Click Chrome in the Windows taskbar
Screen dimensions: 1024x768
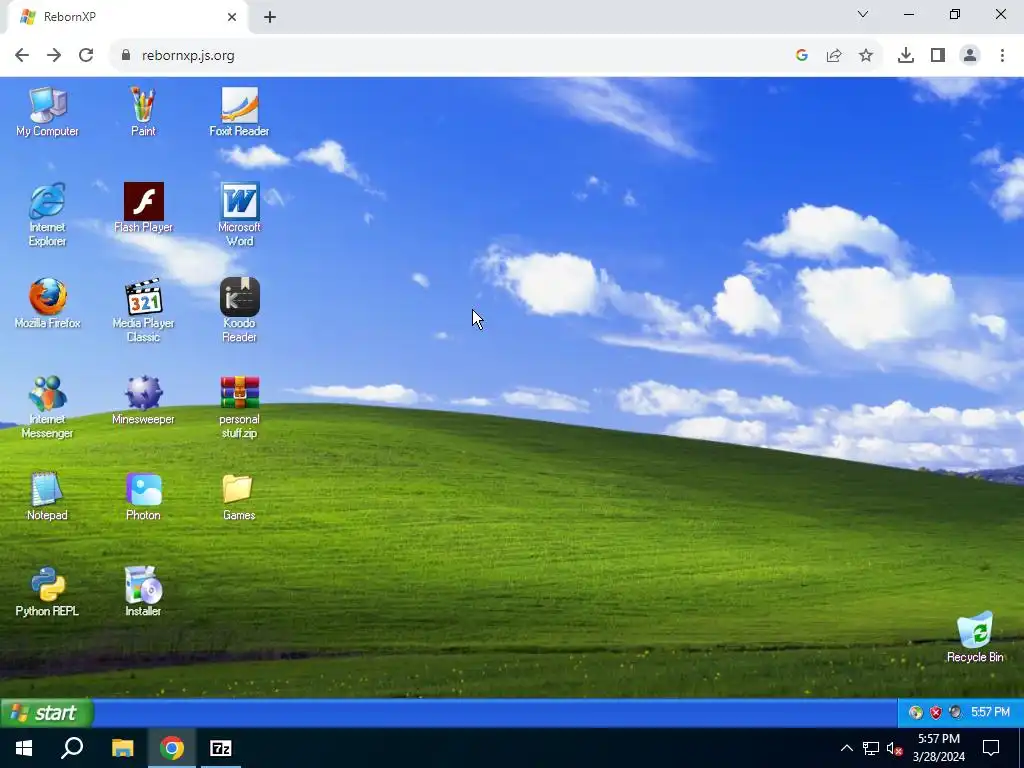click(172, 748)
